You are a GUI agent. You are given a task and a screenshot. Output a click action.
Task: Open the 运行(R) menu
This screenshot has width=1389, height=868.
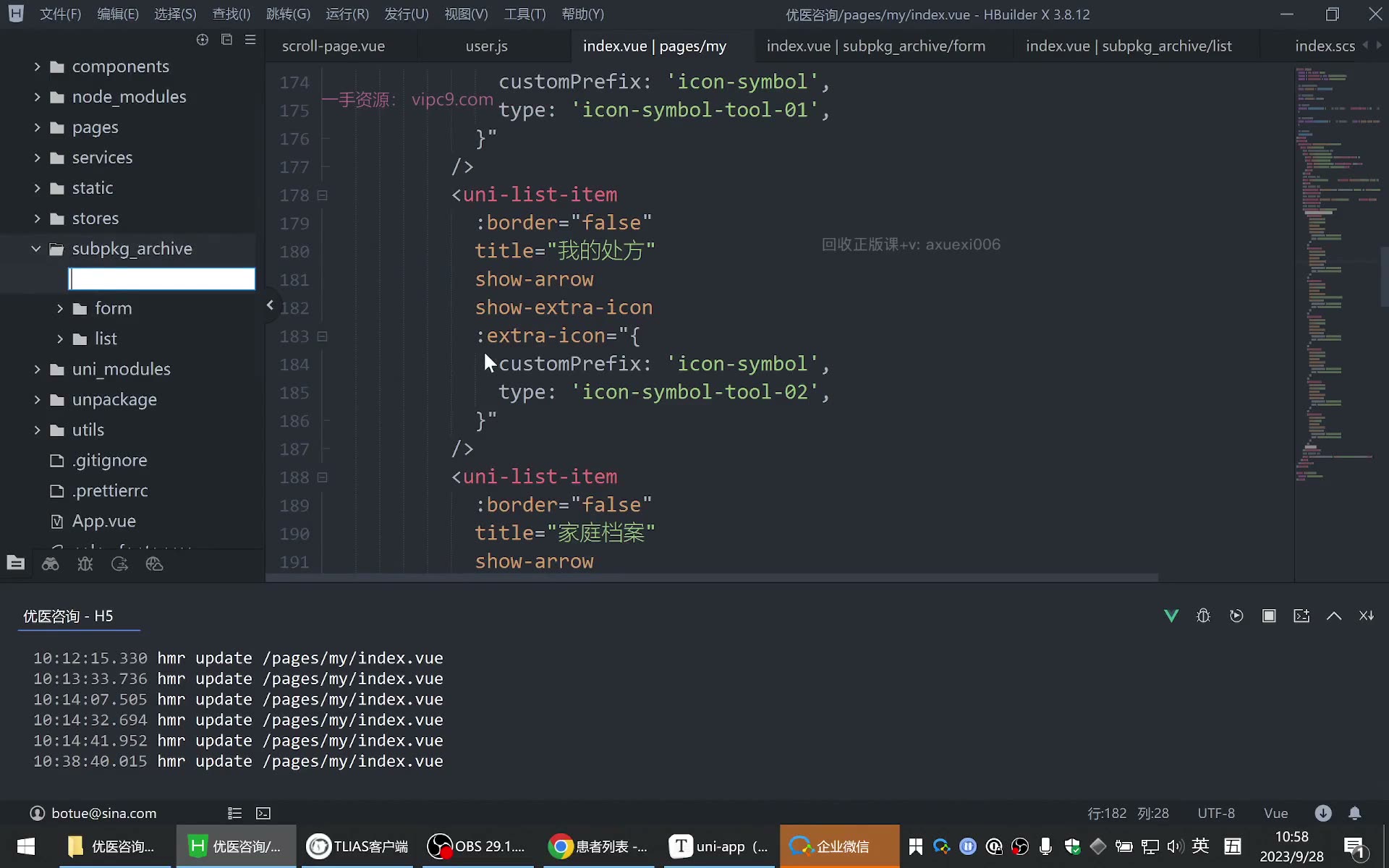tap(347, 14)
